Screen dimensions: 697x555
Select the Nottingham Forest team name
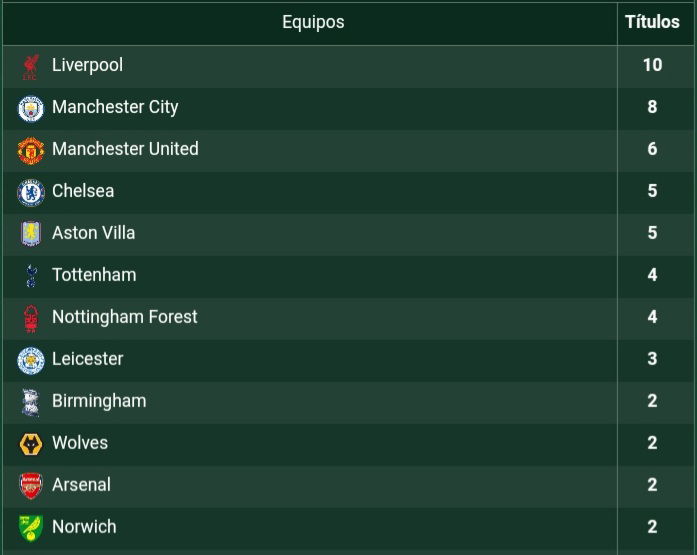[x=124, y=317]
